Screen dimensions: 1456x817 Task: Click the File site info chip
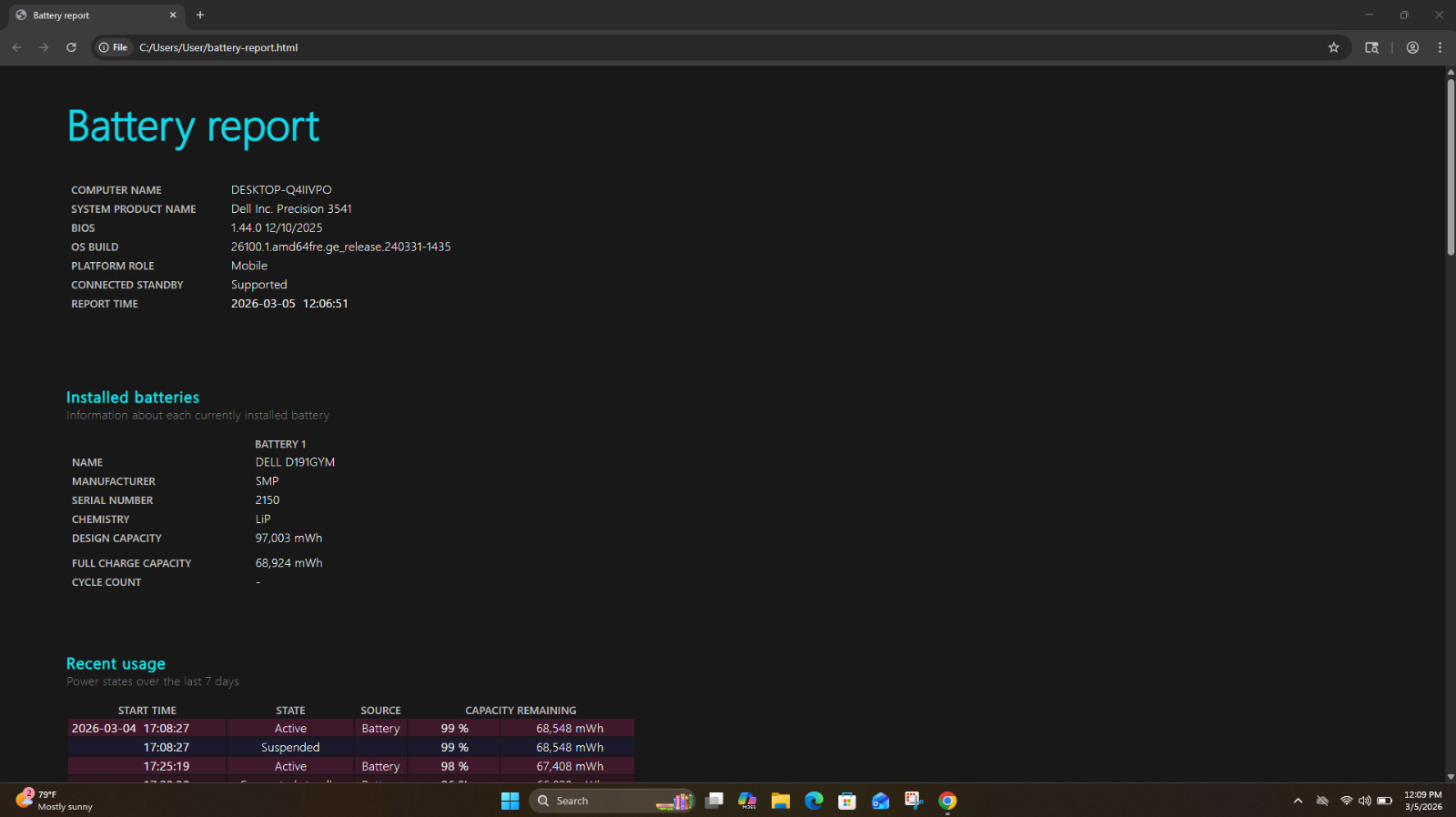click(113, 47)
